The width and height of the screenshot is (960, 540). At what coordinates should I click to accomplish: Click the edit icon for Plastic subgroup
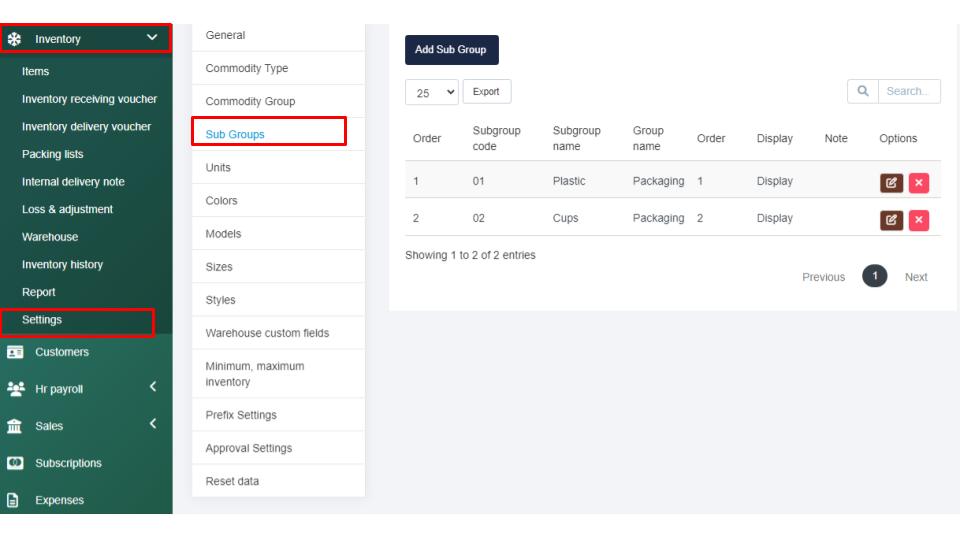890,183
